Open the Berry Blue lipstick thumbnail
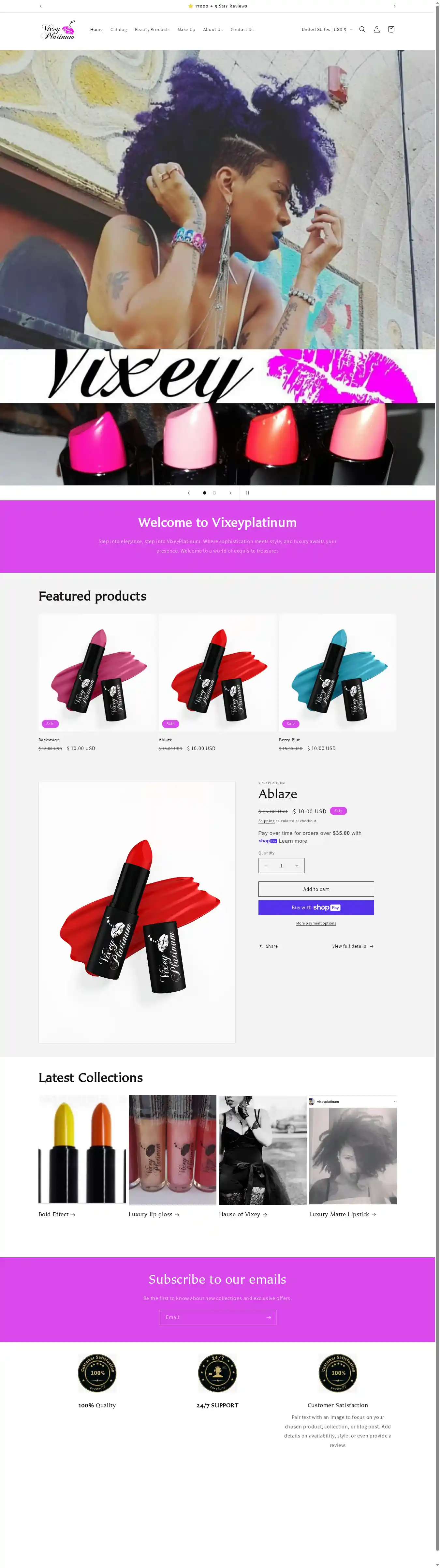Screen dimensions: 440x1568 point(338,672)
